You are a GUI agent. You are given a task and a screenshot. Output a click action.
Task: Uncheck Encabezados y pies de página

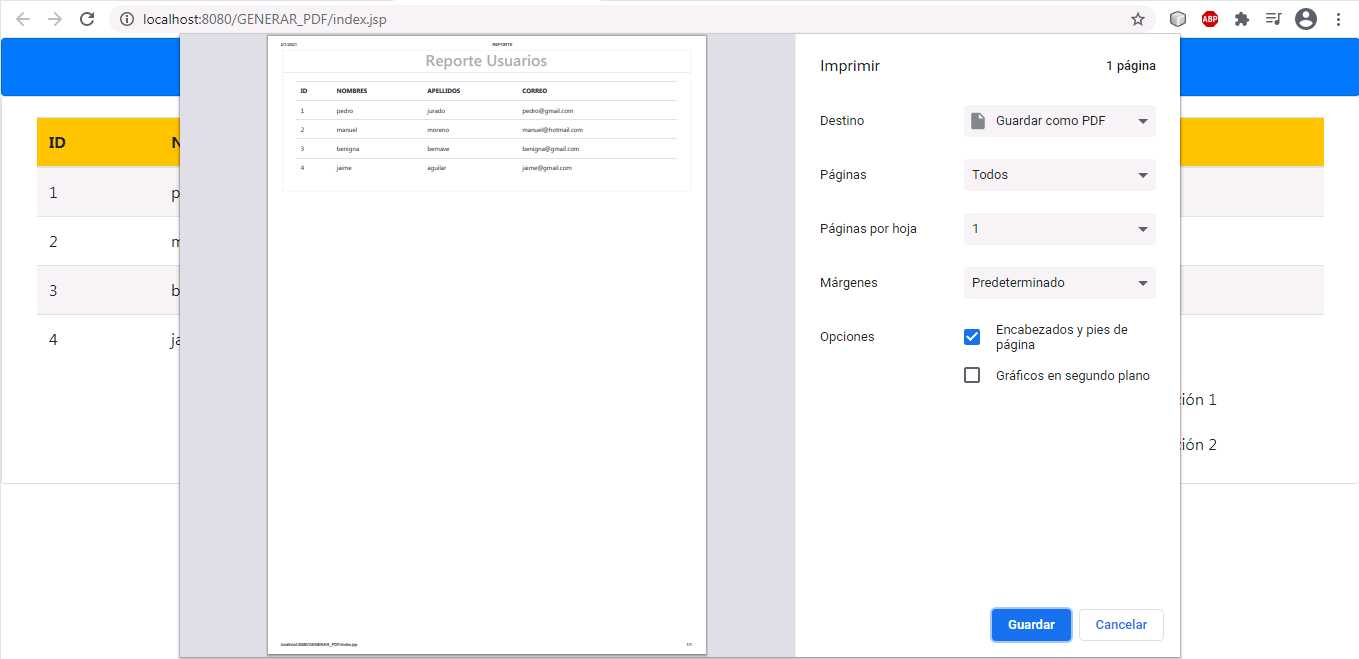coord(971,337)
